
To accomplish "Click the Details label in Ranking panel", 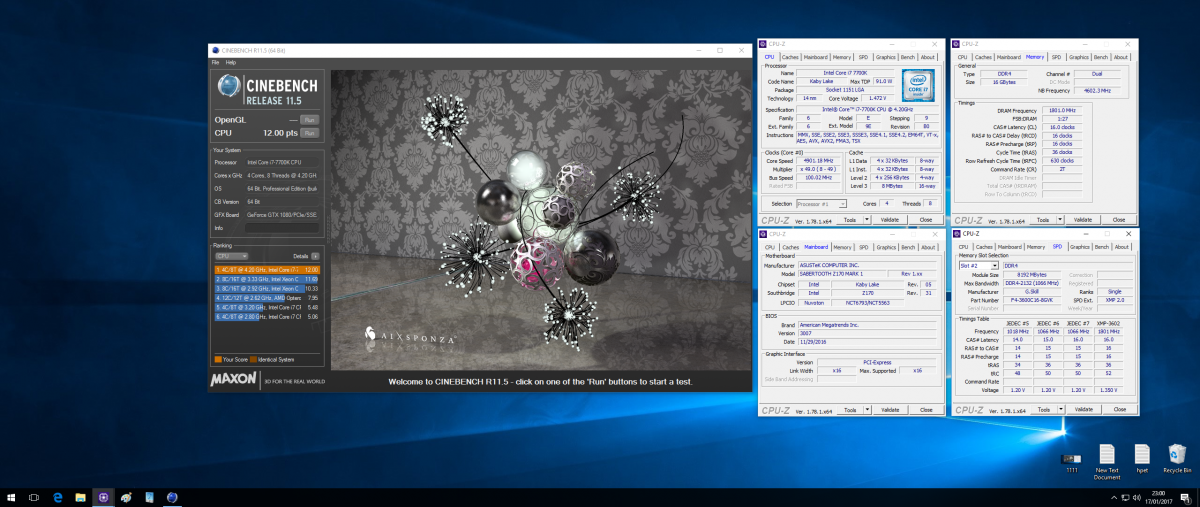I will [x=300, y=256].
